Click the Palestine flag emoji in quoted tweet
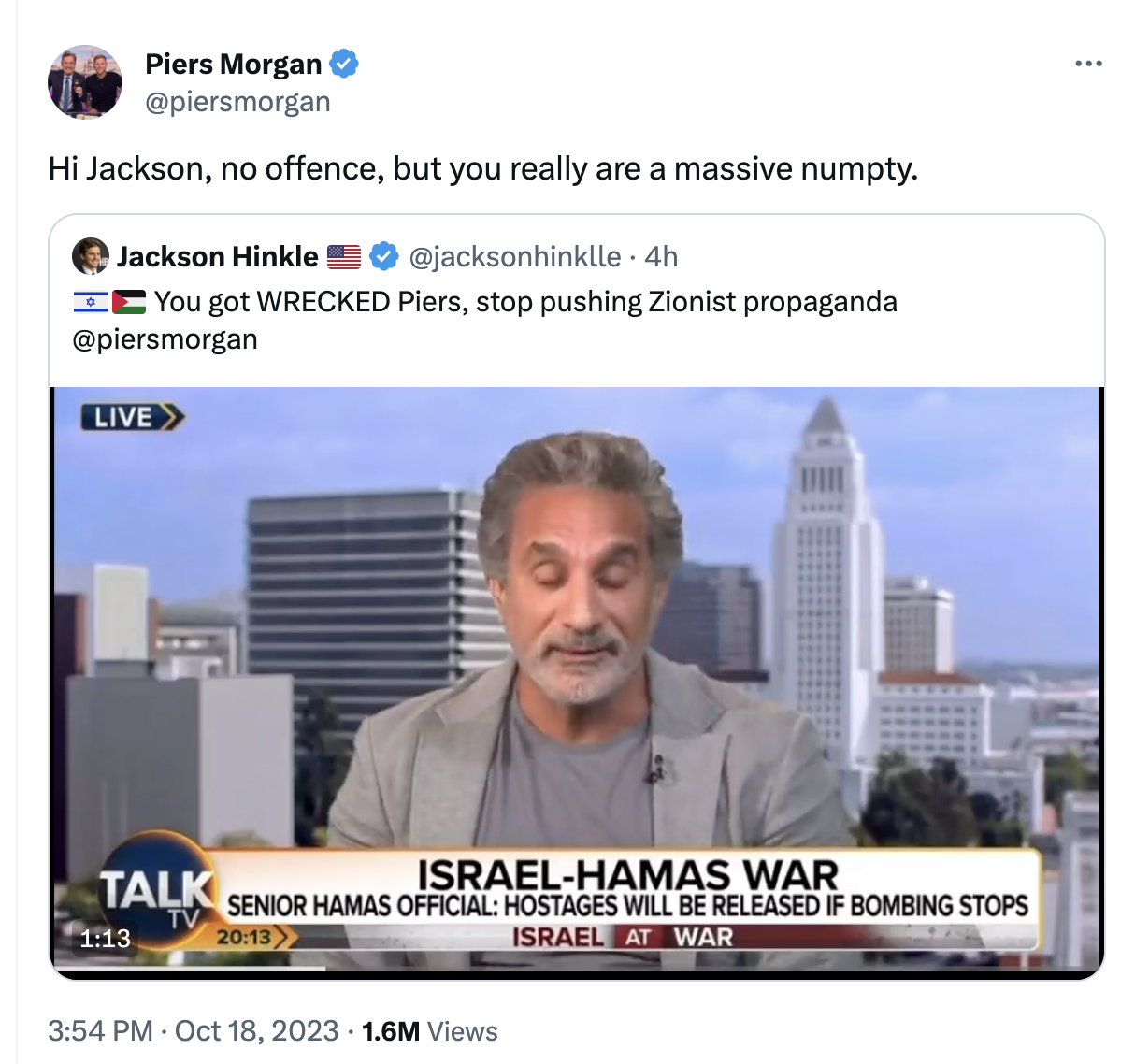Viewport: 1135px width, 1064px height. 129,302
